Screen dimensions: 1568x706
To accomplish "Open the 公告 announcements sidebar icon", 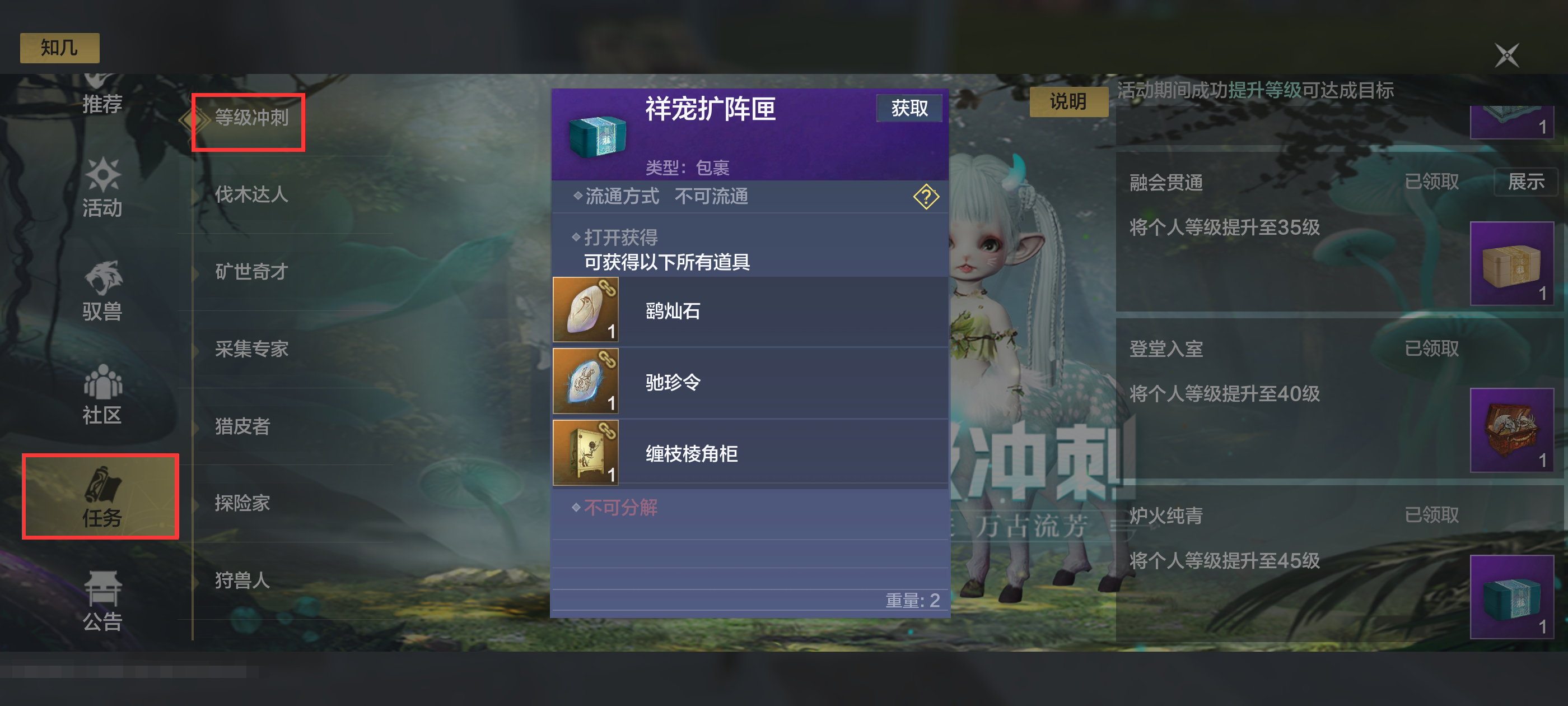I will click(x=102, y=601).
